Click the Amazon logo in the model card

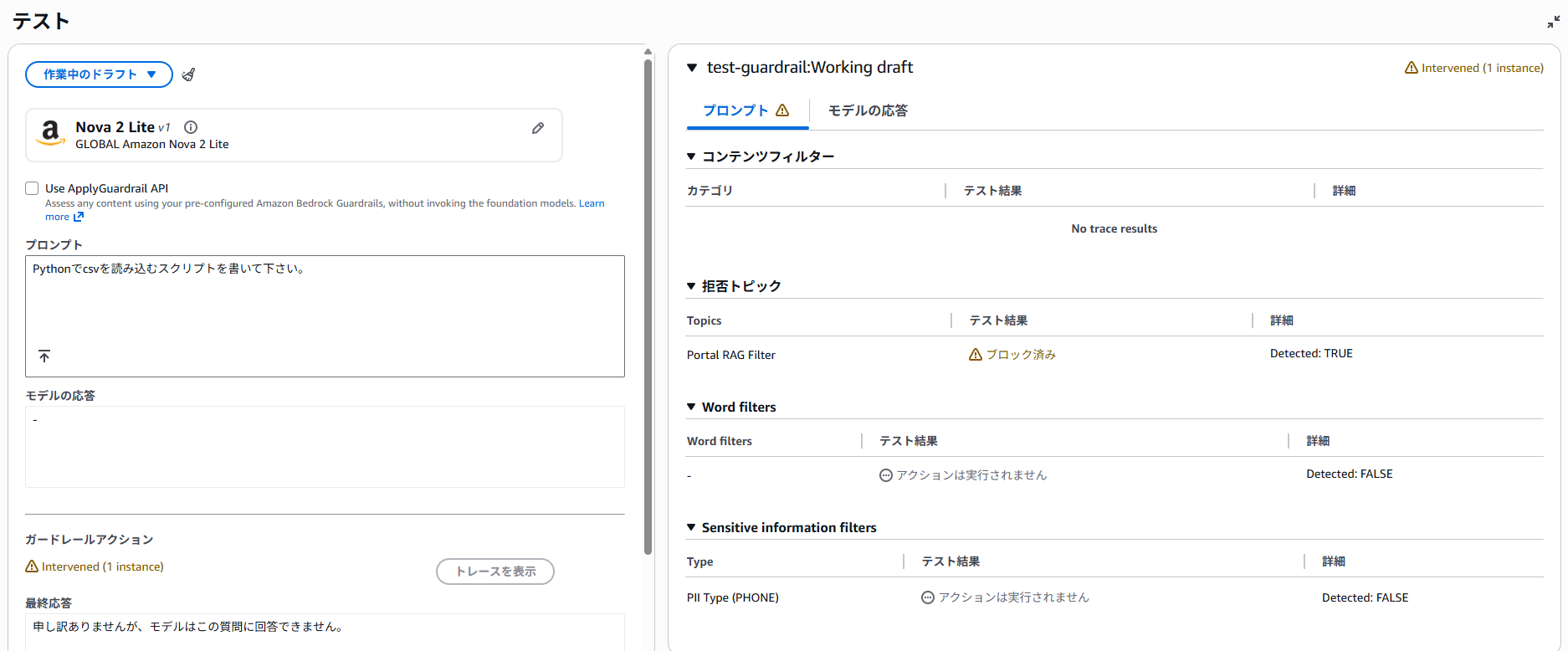[x=50, y=133]
